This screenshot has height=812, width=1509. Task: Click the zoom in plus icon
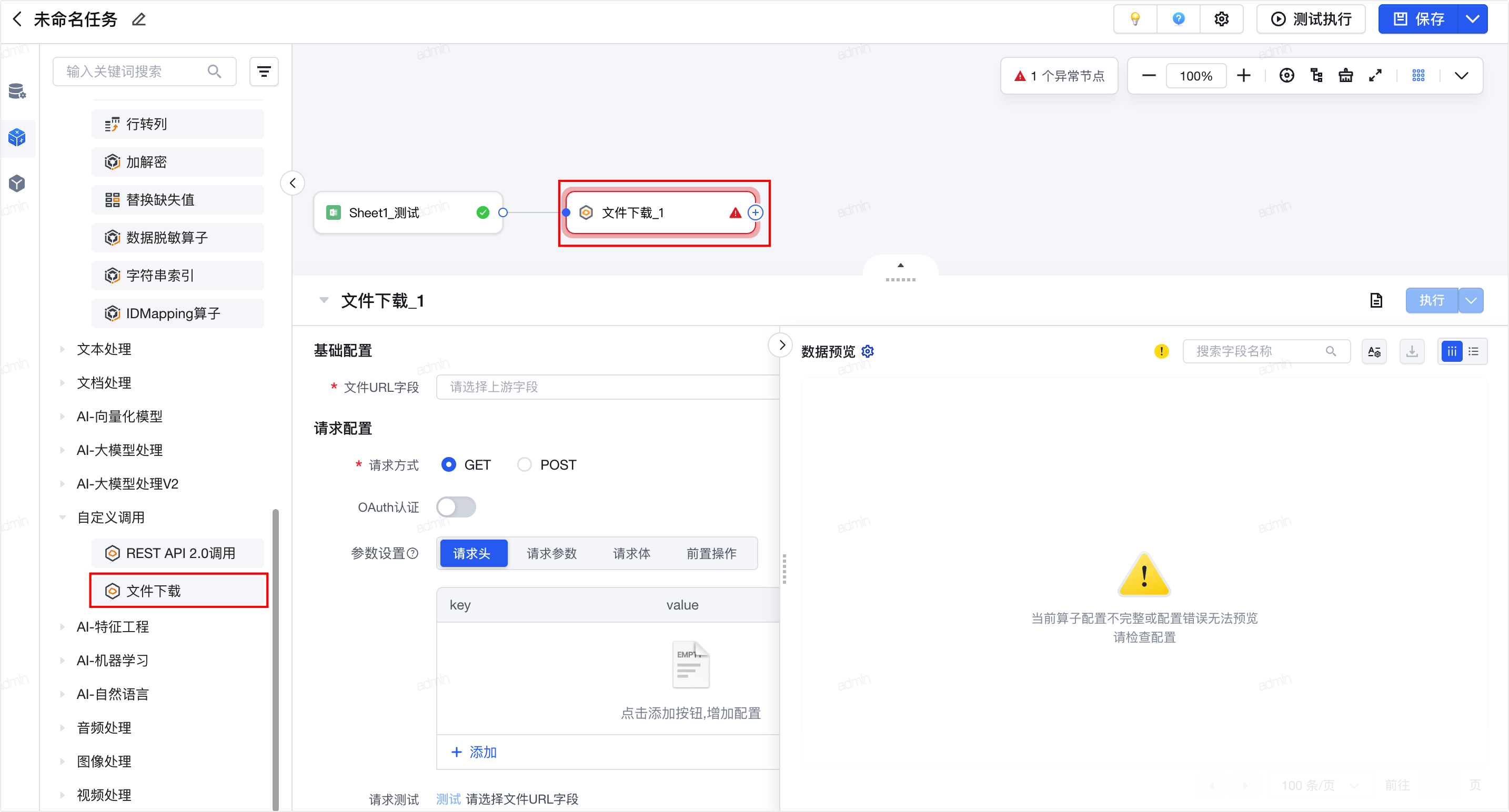click(1244, 76)
